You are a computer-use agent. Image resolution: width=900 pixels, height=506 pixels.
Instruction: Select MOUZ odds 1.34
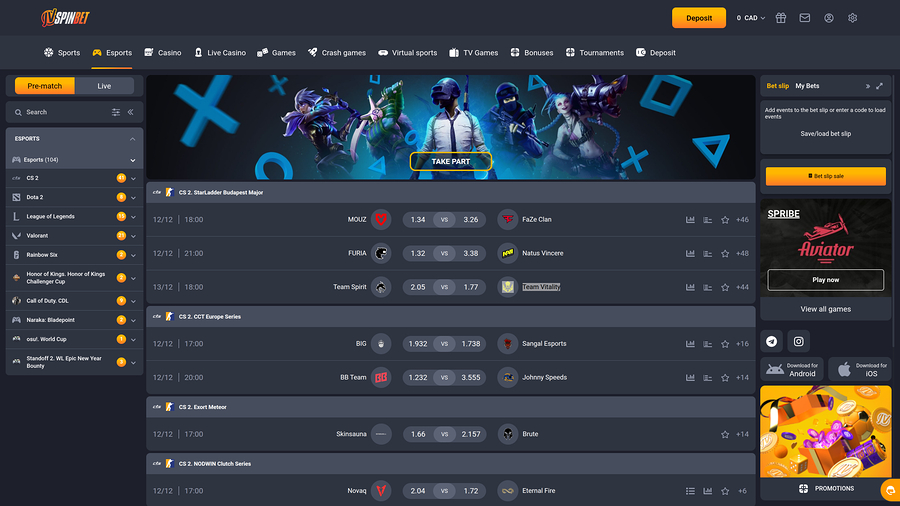418,220
